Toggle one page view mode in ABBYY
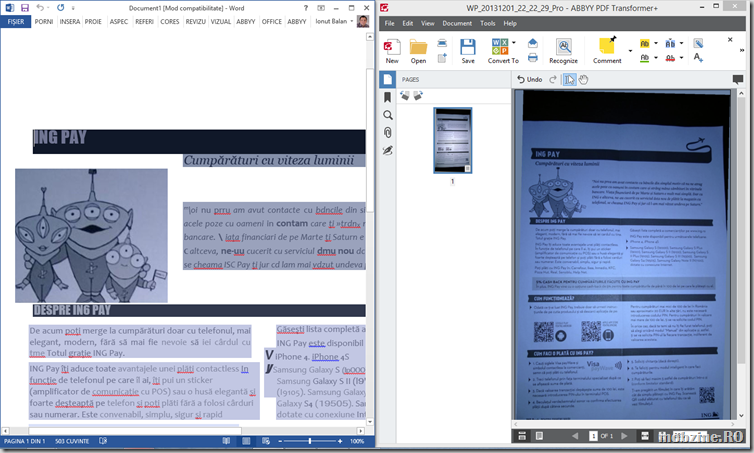The height and width of the screenshot is (453, 754). 540,436
